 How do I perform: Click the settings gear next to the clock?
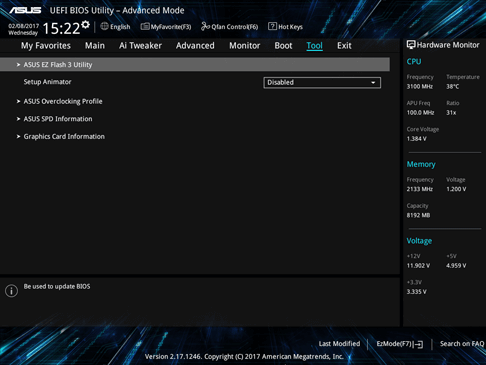tap(86, 25)
